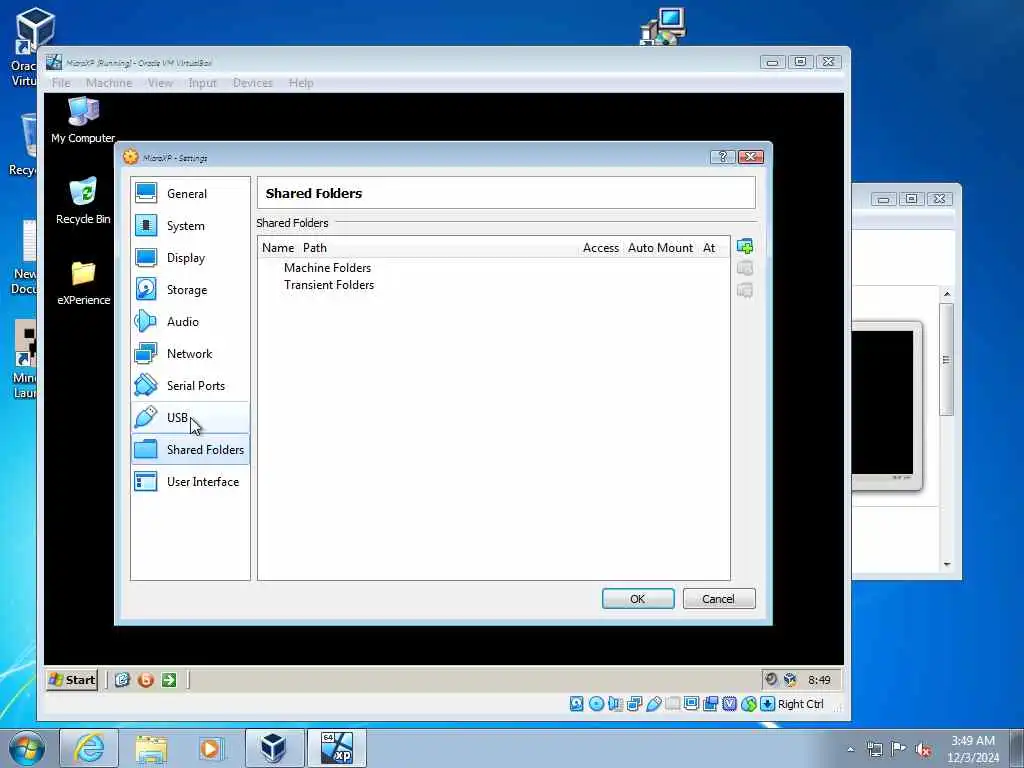
Task: Show hidden tray icons arrow
Action: (x=850, y=749)
